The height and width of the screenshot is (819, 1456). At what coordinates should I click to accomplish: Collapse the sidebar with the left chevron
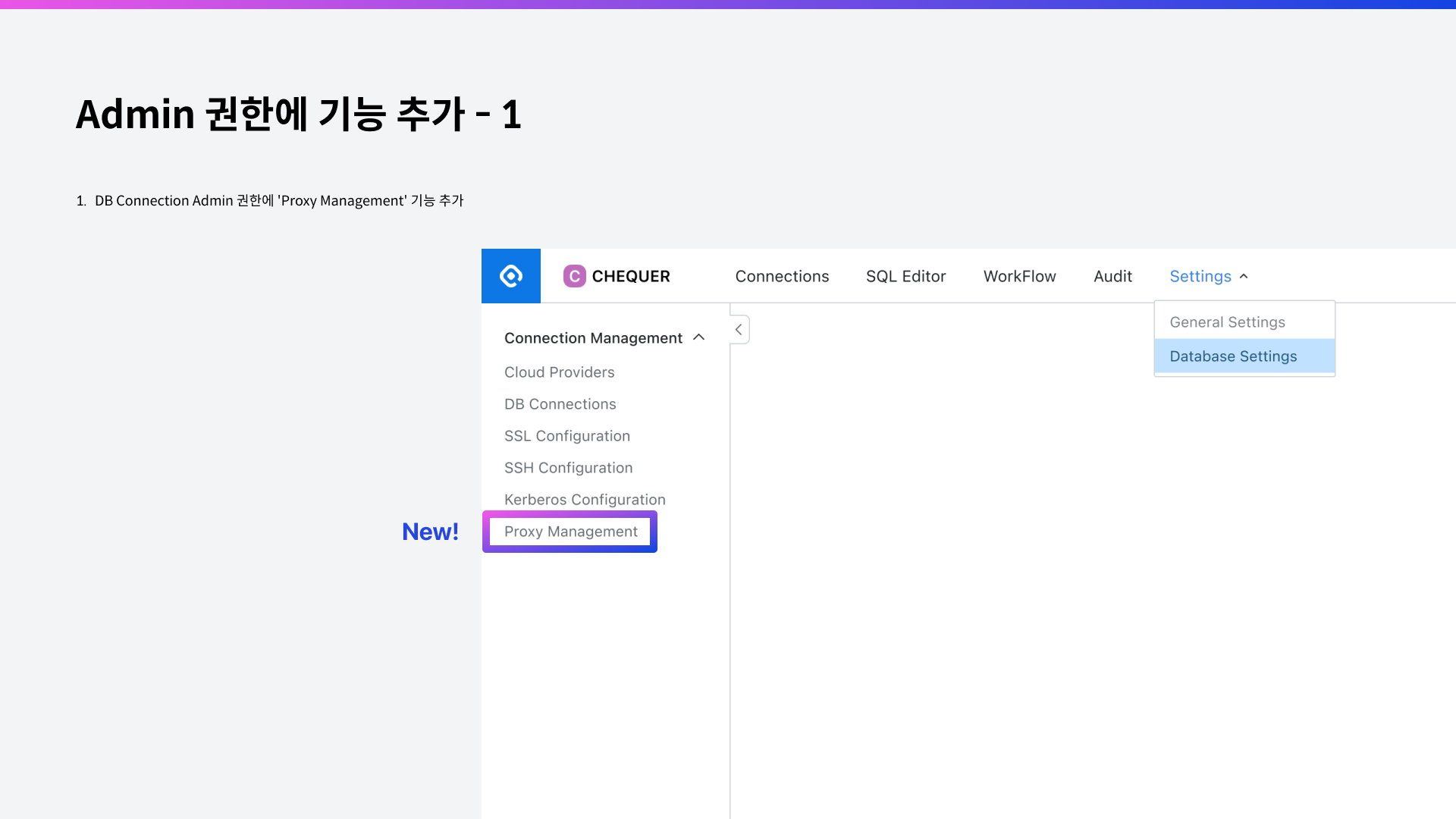coord(739,330)
